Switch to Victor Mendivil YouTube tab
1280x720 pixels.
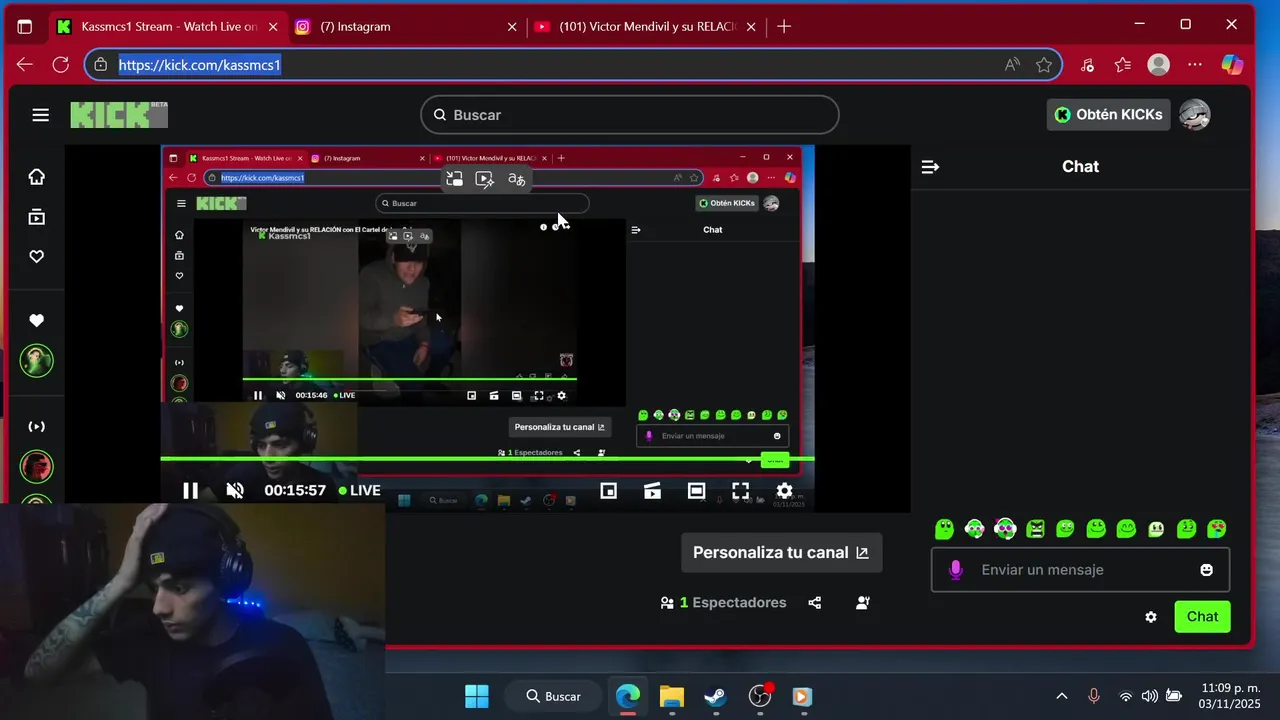pos(646,27)
